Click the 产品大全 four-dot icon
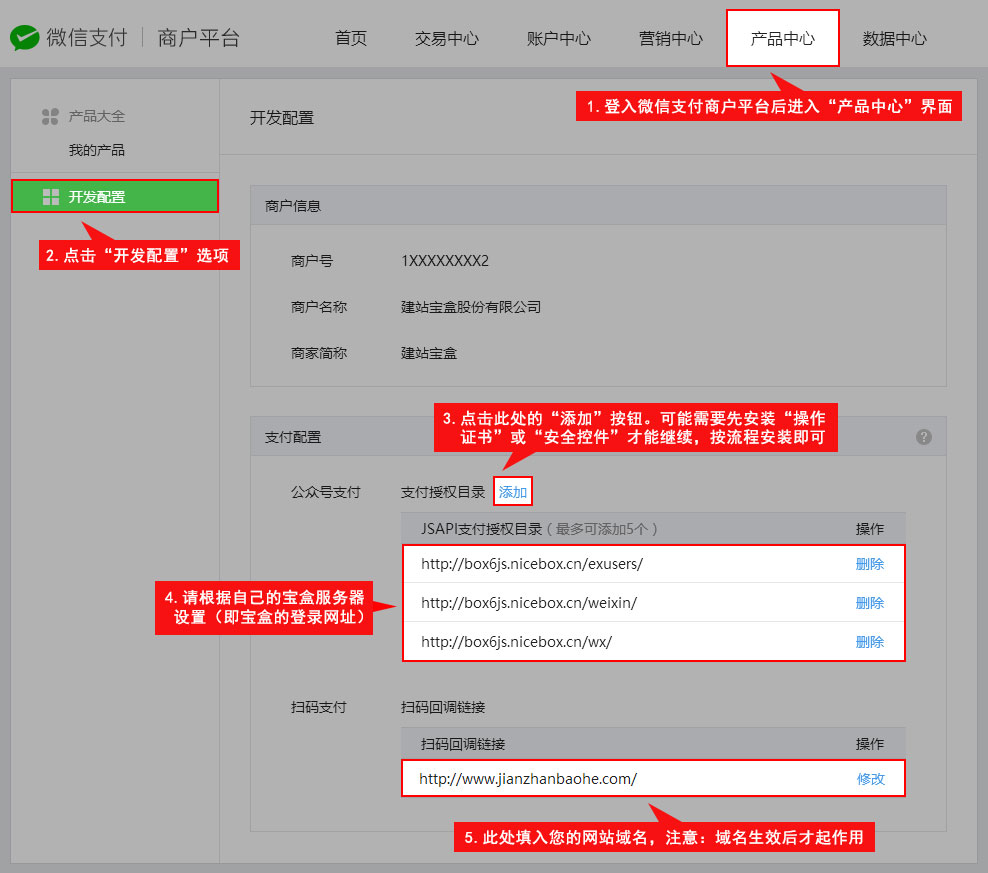988x873 pixels. 50,117
